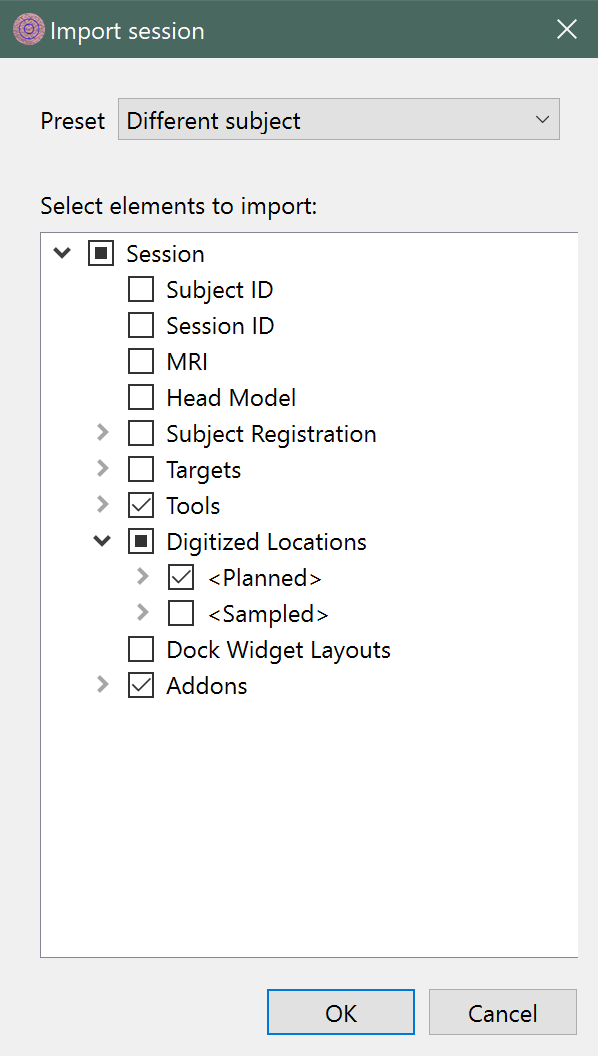Check the Dock Widget Layouts checkbox
Screen dimensions: 598x1056
pos(141,650)
